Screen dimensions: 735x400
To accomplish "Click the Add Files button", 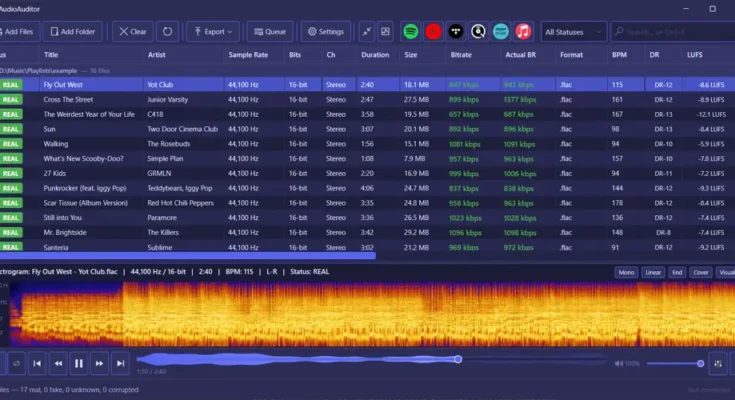I will tap(18, 31).
